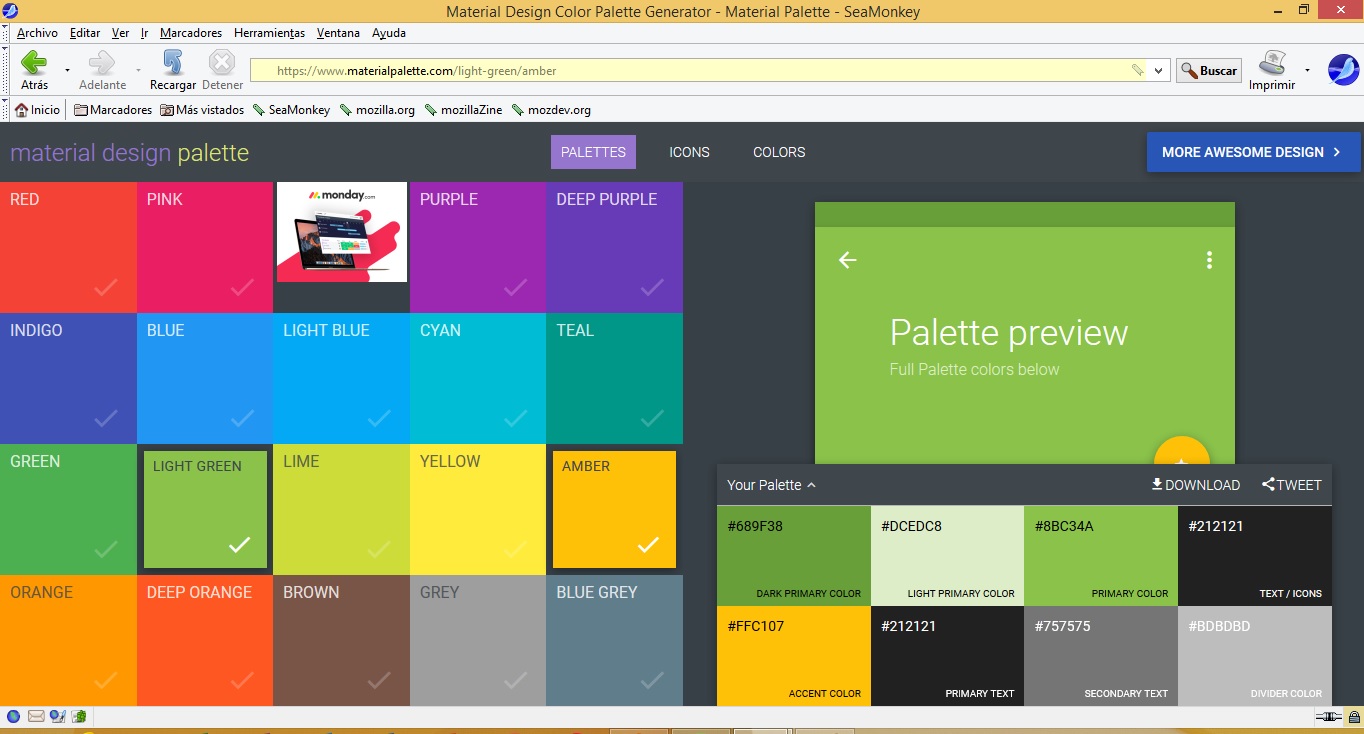The image size is (1364, 734).
Task: Deselect the checked LIGHT GREEN color tile
Action: coord(205,510)
